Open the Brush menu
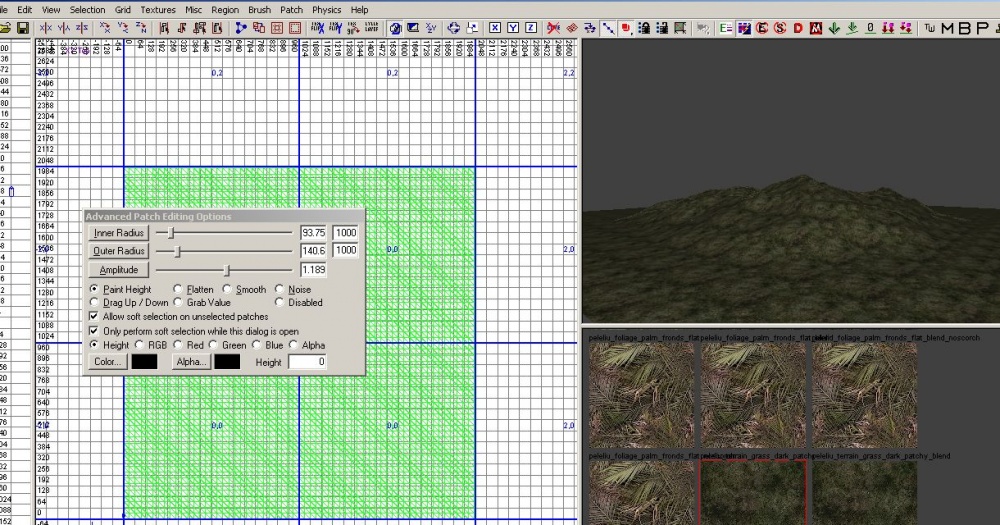Image resolution: width=1000 pixels, height=525 pixels. [x=259, y=9]
